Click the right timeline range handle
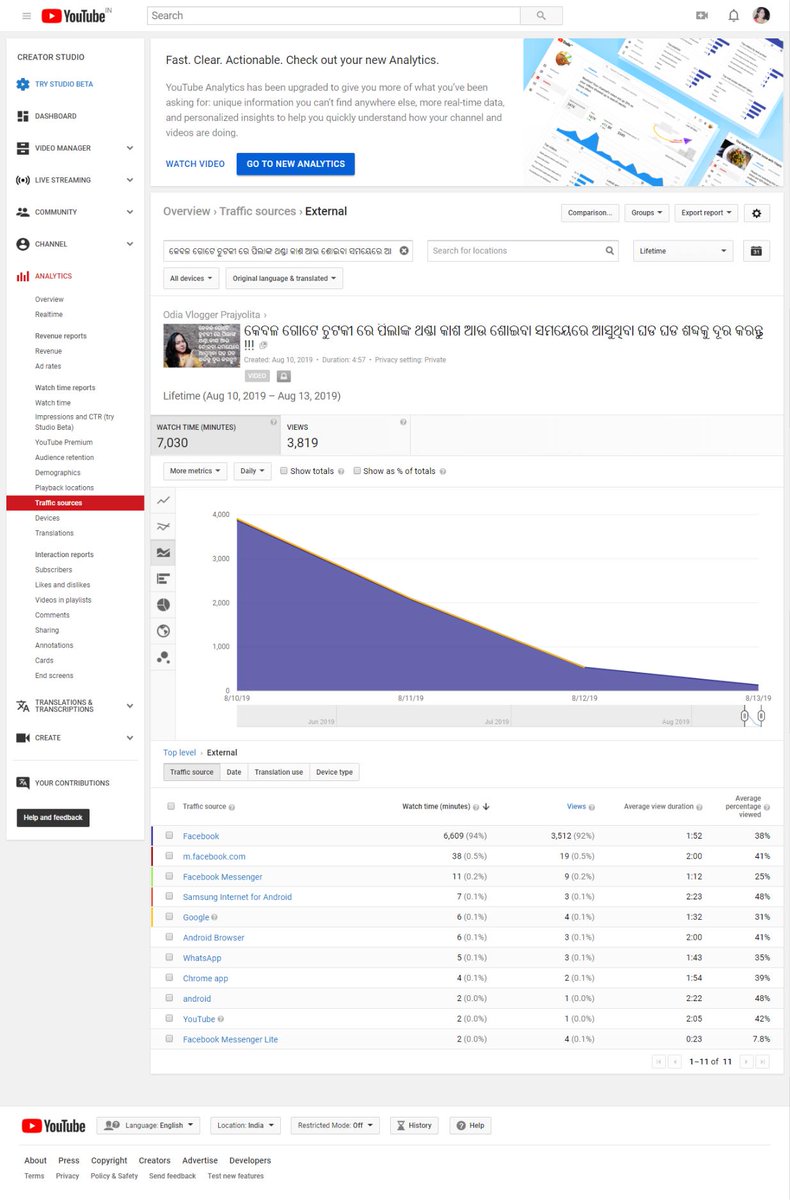The image size is (790, 1200). click(762, 716)
